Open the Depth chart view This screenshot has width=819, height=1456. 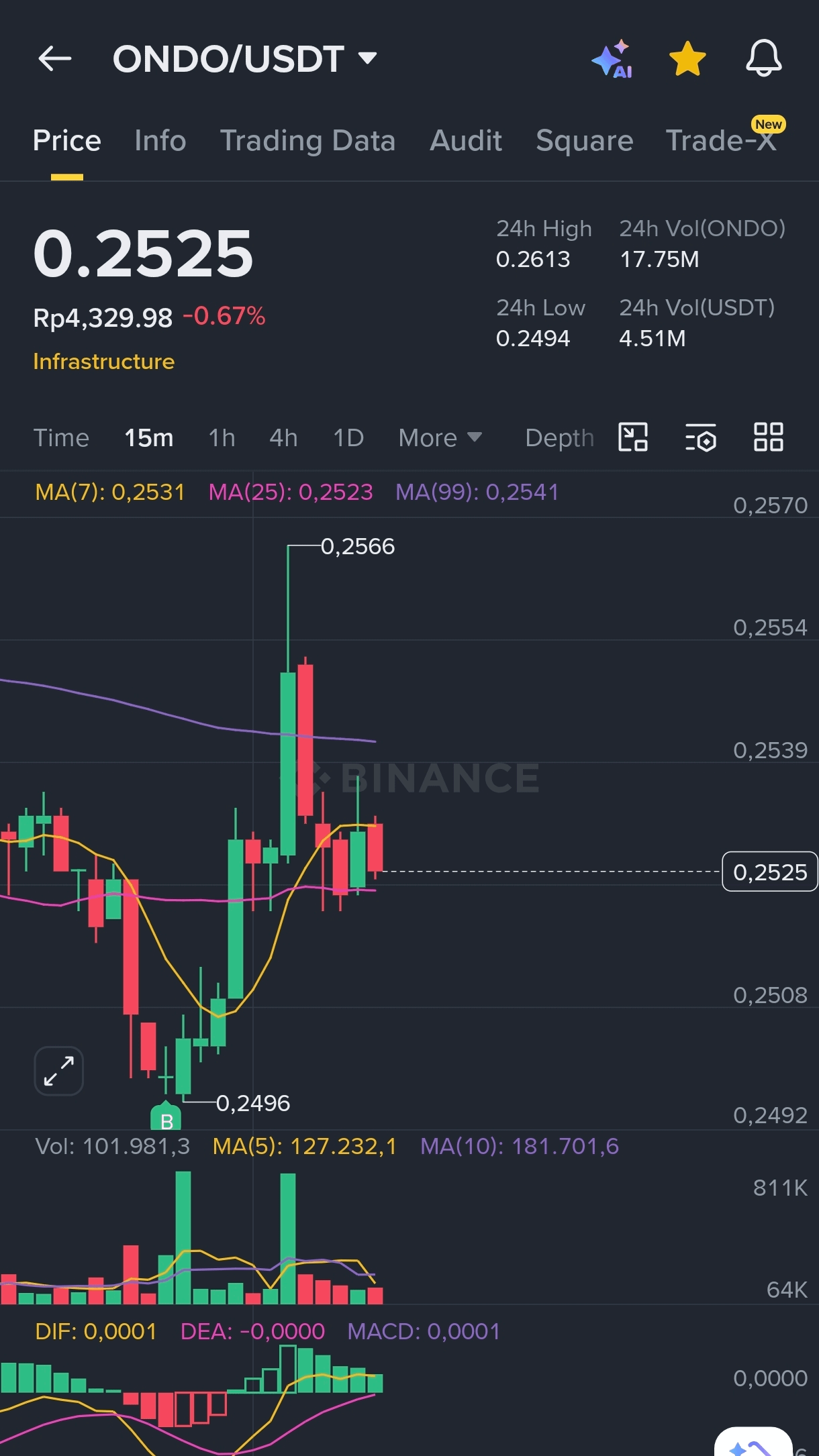(x=559, y=438)
